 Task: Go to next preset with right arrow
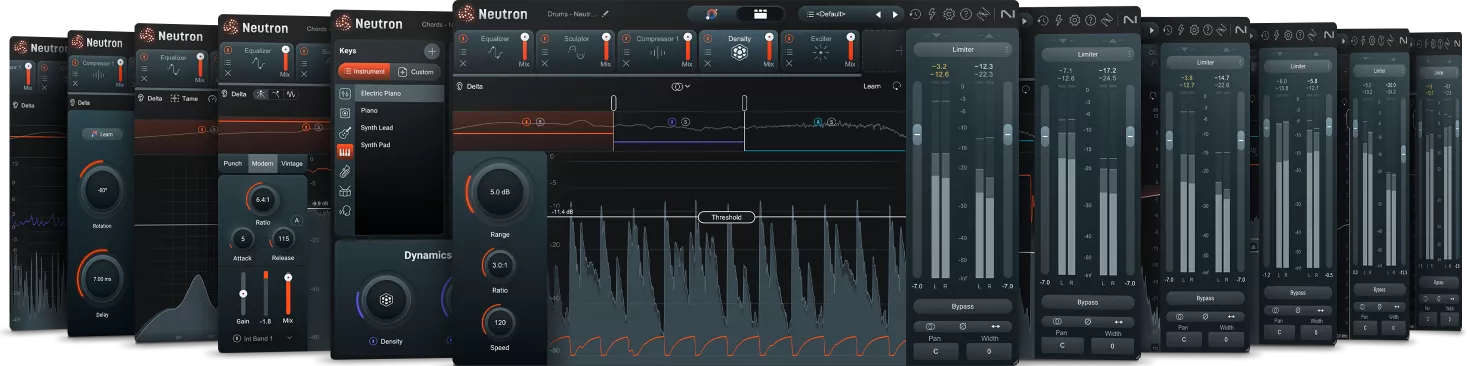[x=894, y=14]
